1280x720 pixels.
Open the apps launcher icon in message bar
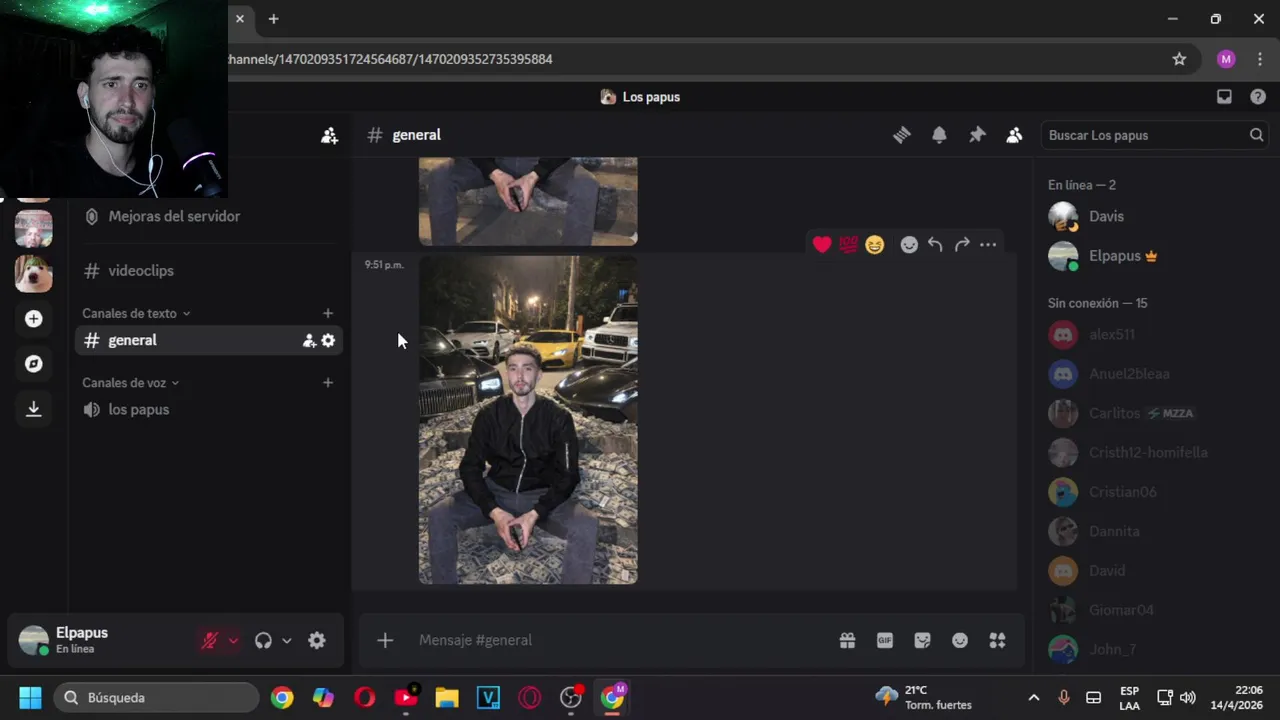pos(997,640)
